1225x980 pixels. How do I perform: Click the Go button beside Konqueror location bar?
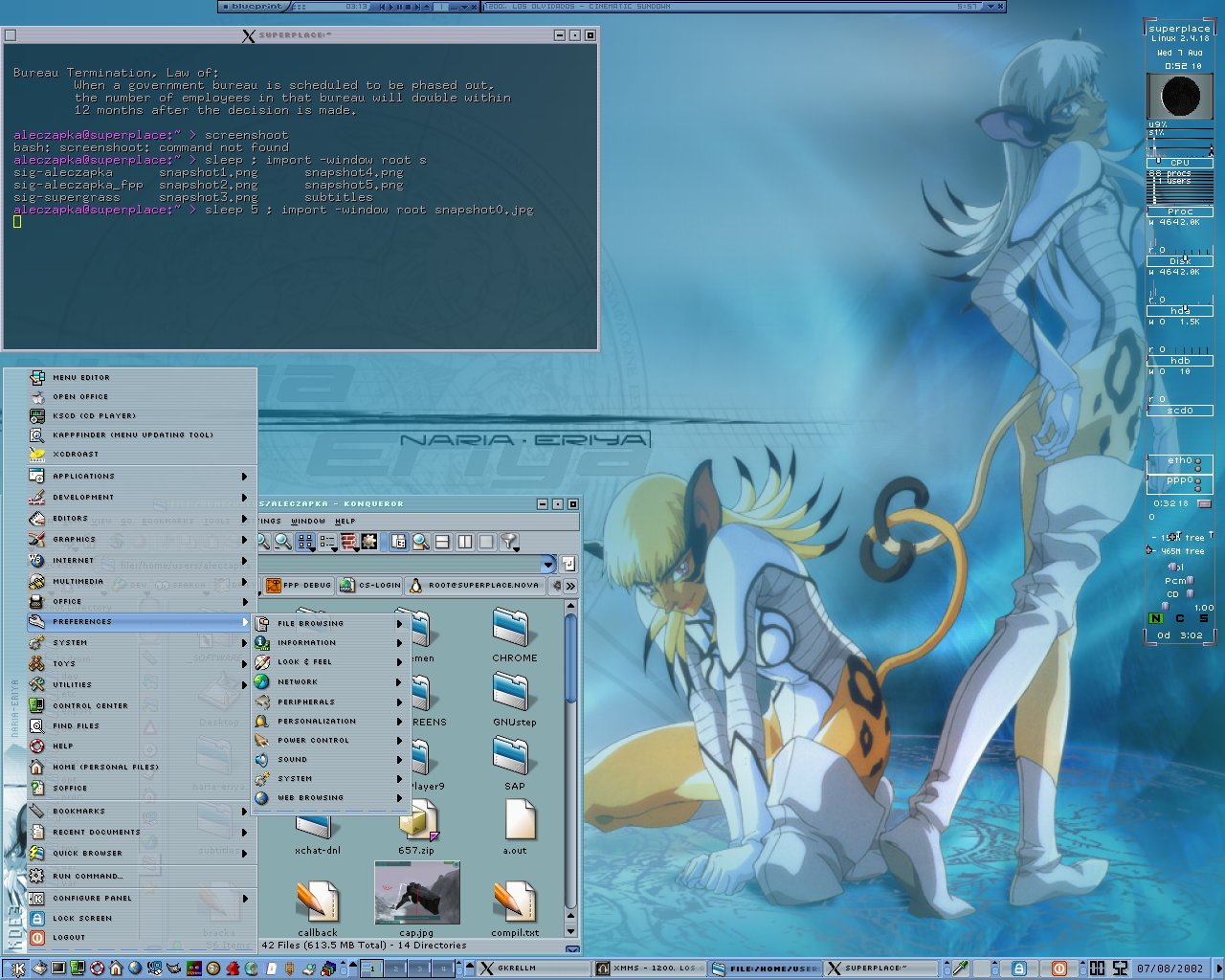coord(568,565)
